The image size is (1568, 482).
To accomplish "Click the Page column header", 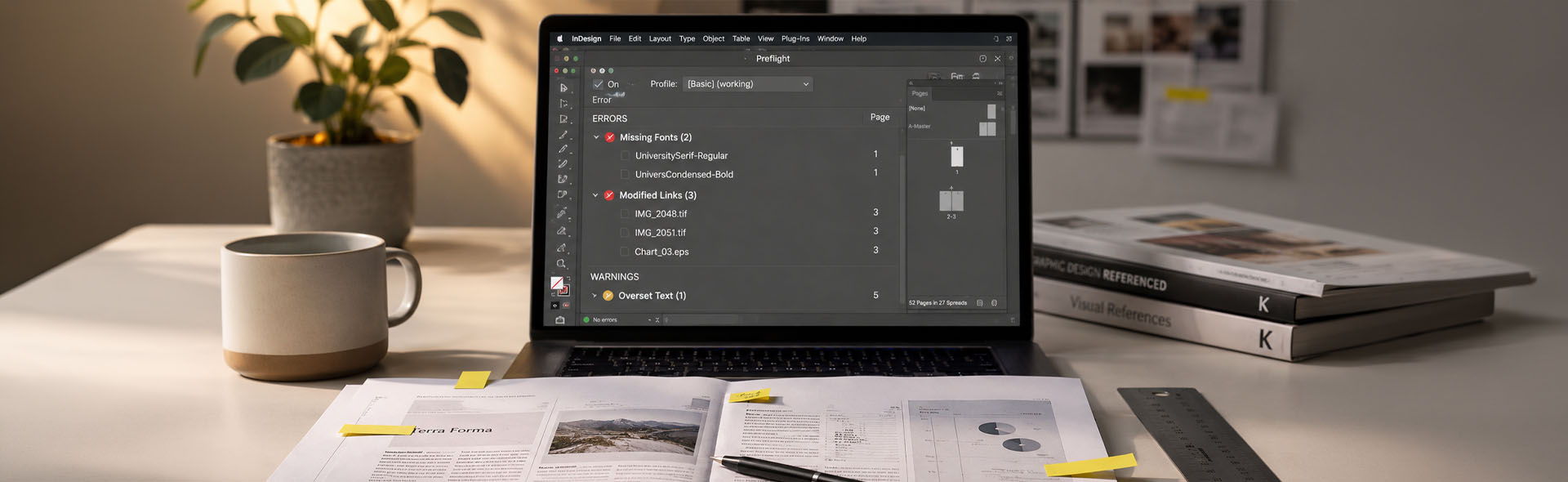I will (880, 117).
